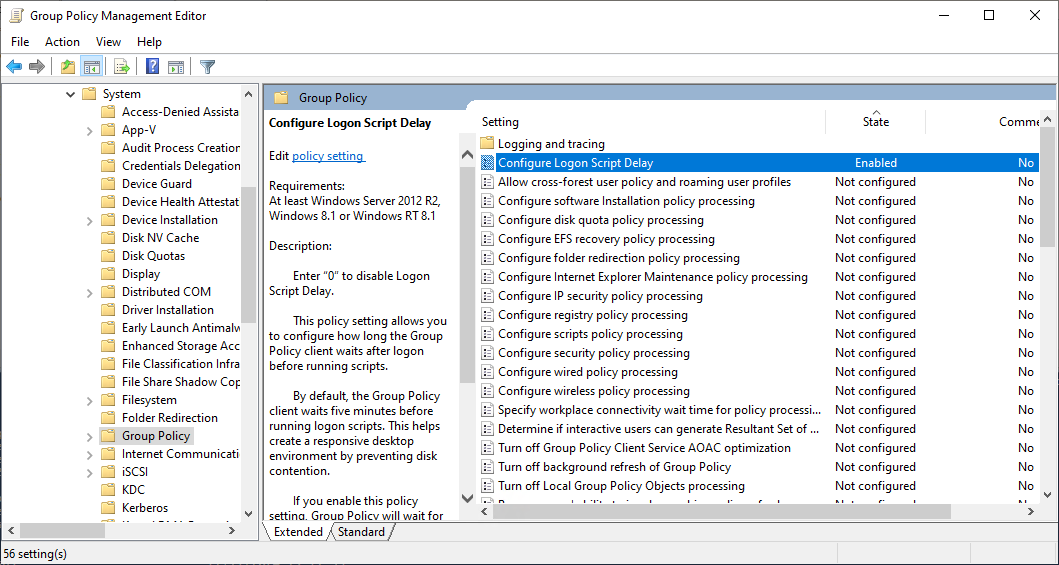The height and width of the screenshot is (565, 1059).
Task: Click the Back arrow toolbar icon
Action: click(x=14, y=67)
